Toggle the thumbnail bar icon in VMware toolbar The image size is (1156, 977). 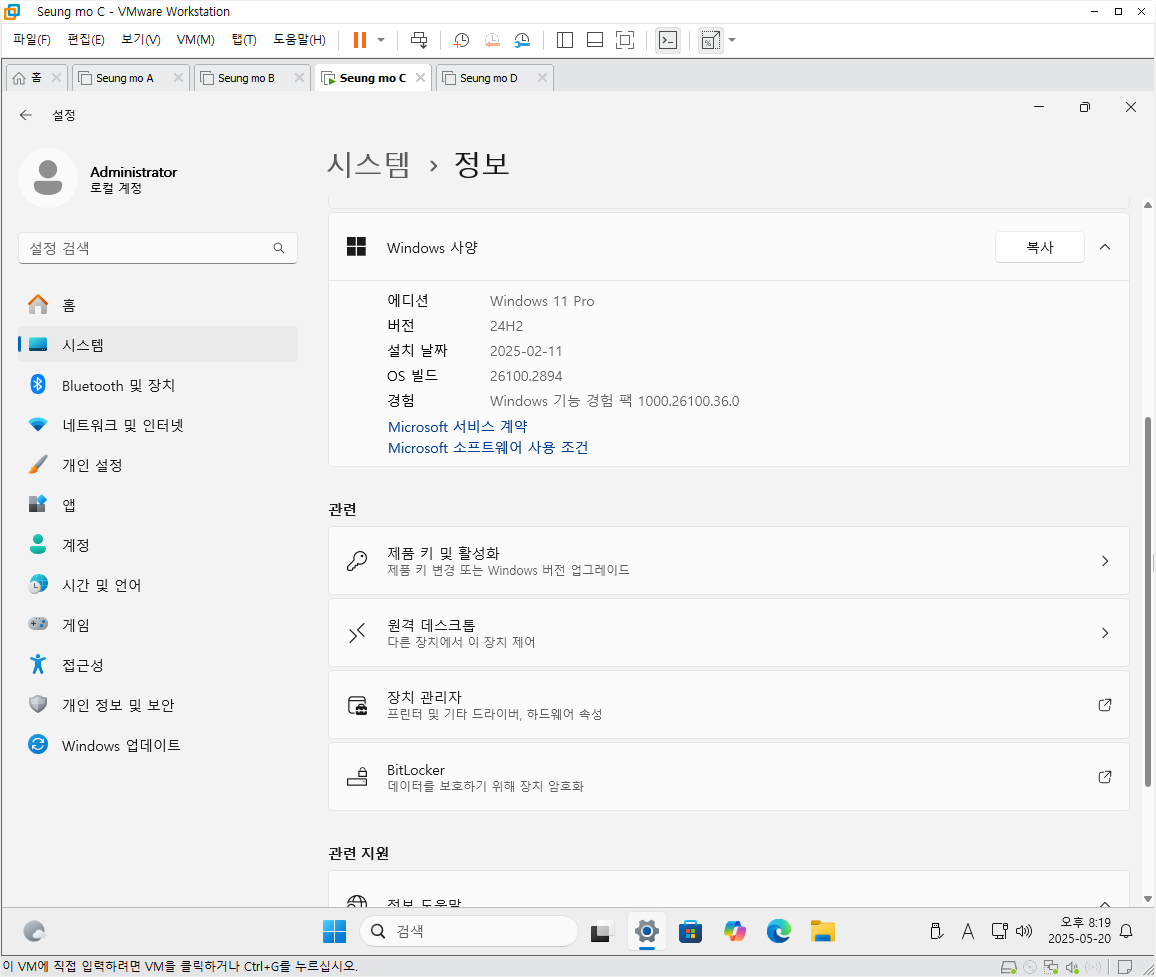tap(595, 40)
